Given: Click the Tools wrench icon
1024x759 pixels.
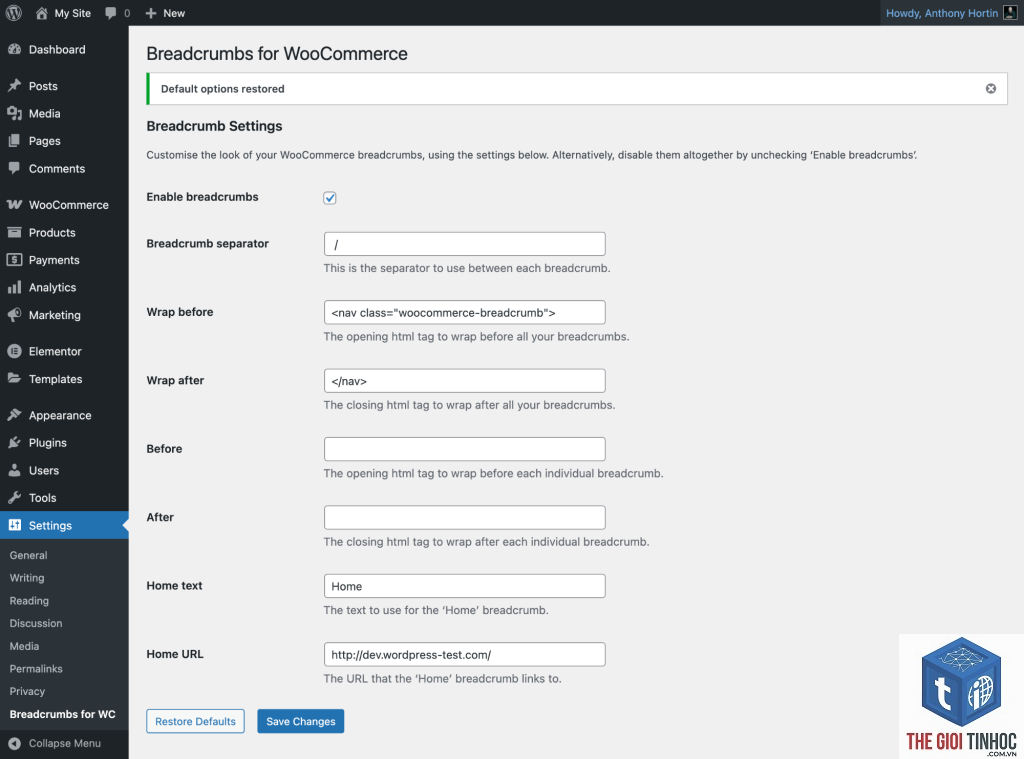Looking at the screenshot, I should point(14,498).
